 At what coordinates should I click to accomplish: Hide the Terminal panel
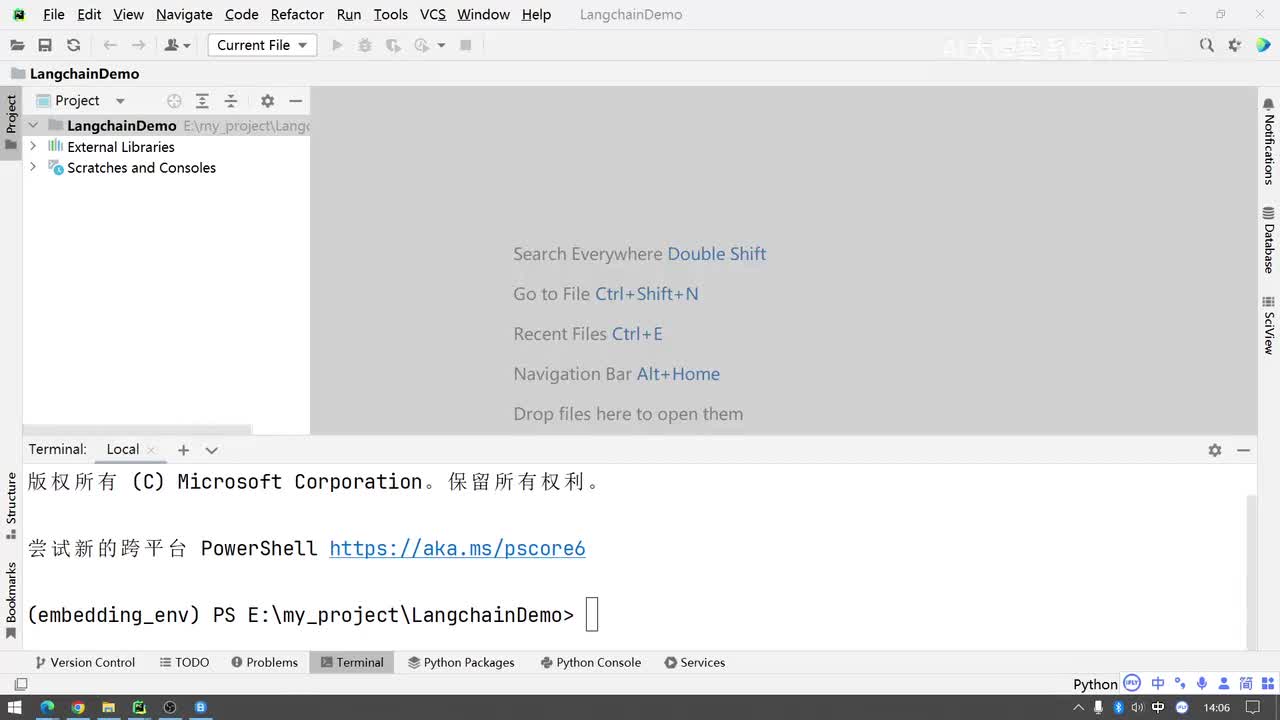[1243, 450]
